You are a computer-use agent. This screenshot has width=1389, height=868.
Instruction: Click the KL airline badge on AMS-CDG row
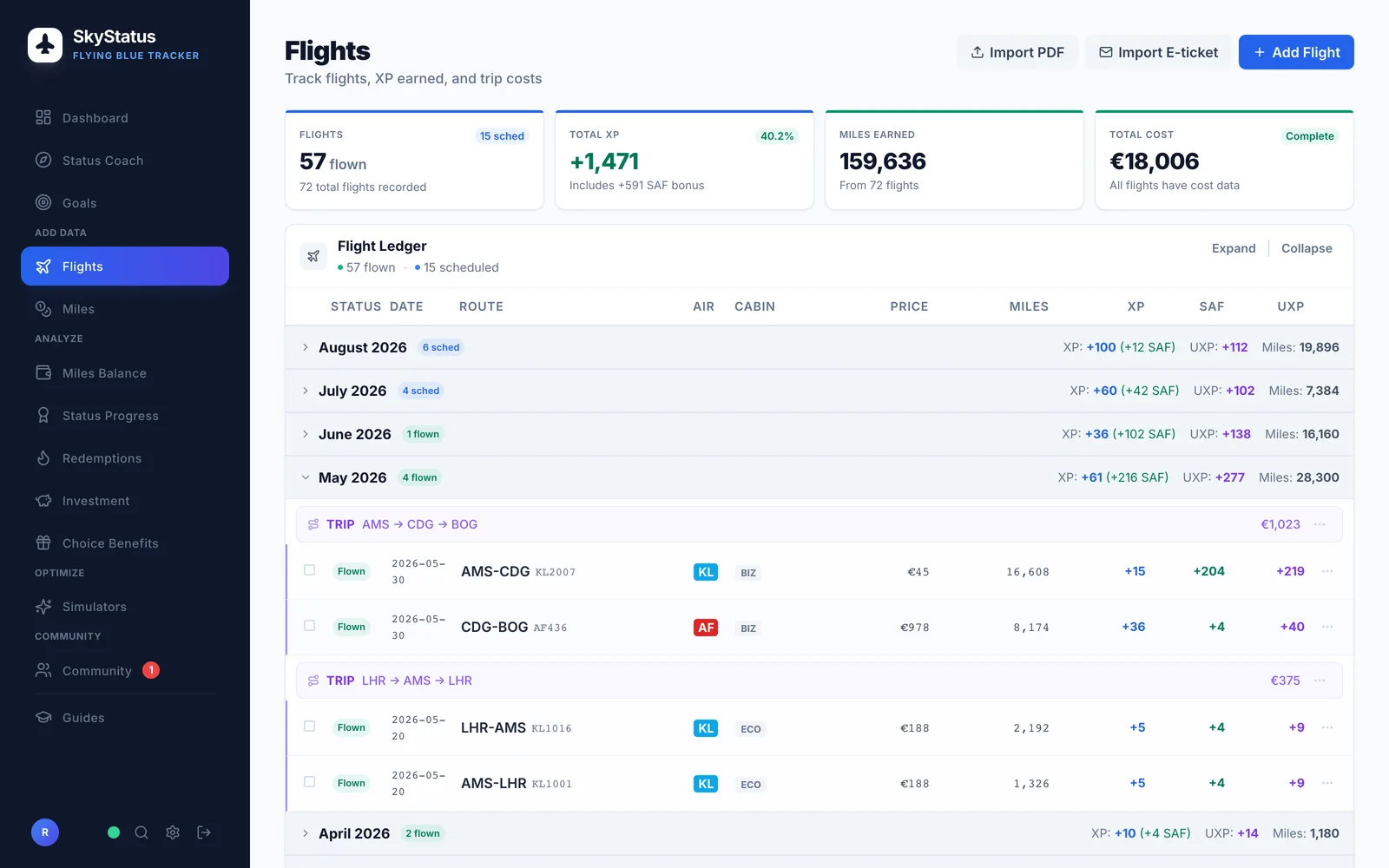tap(706, 572)
